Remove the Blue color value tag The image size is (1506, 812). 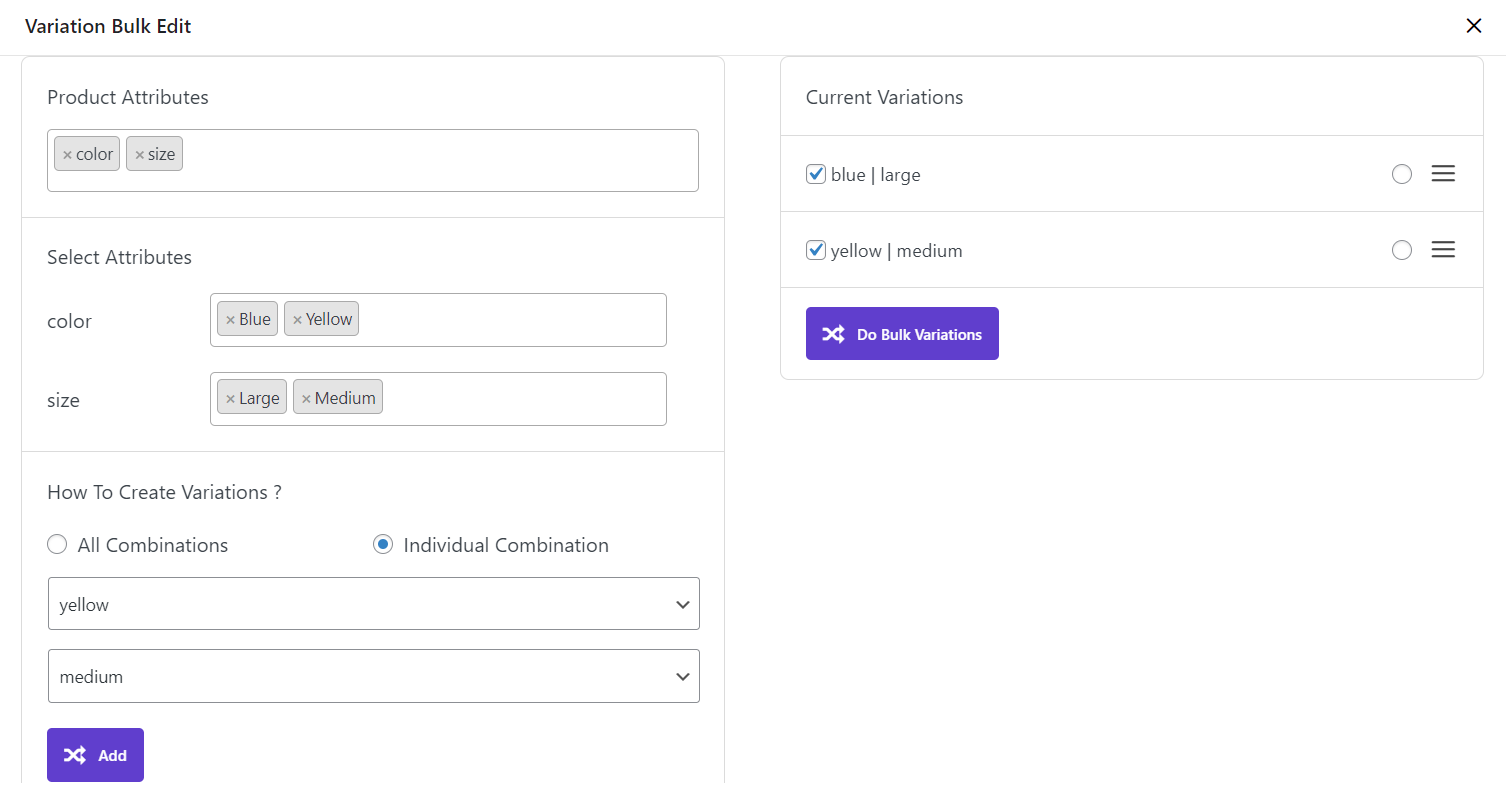tap(230, 320)
